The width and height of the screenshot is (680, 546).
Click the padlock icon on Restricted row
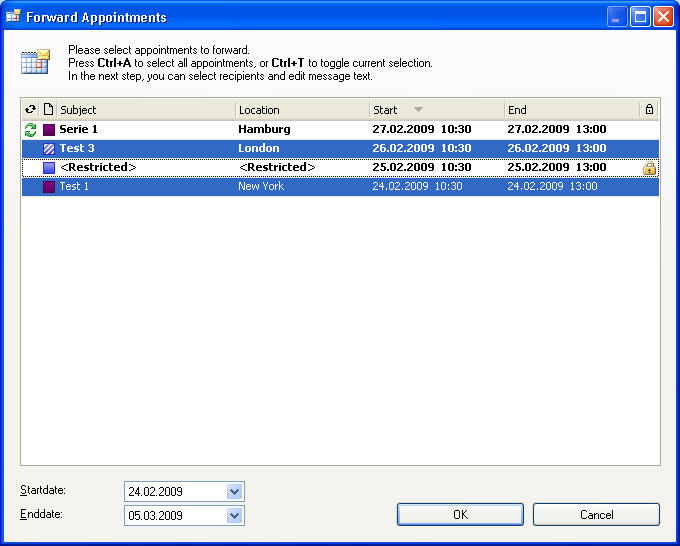pos(649,168)
